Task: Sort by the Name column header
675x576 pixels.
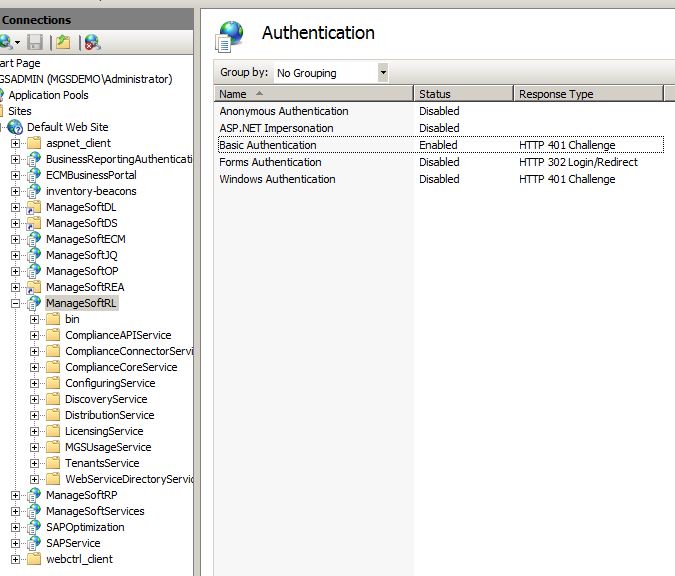Action: pyautogui.click(x=313, y=93)
